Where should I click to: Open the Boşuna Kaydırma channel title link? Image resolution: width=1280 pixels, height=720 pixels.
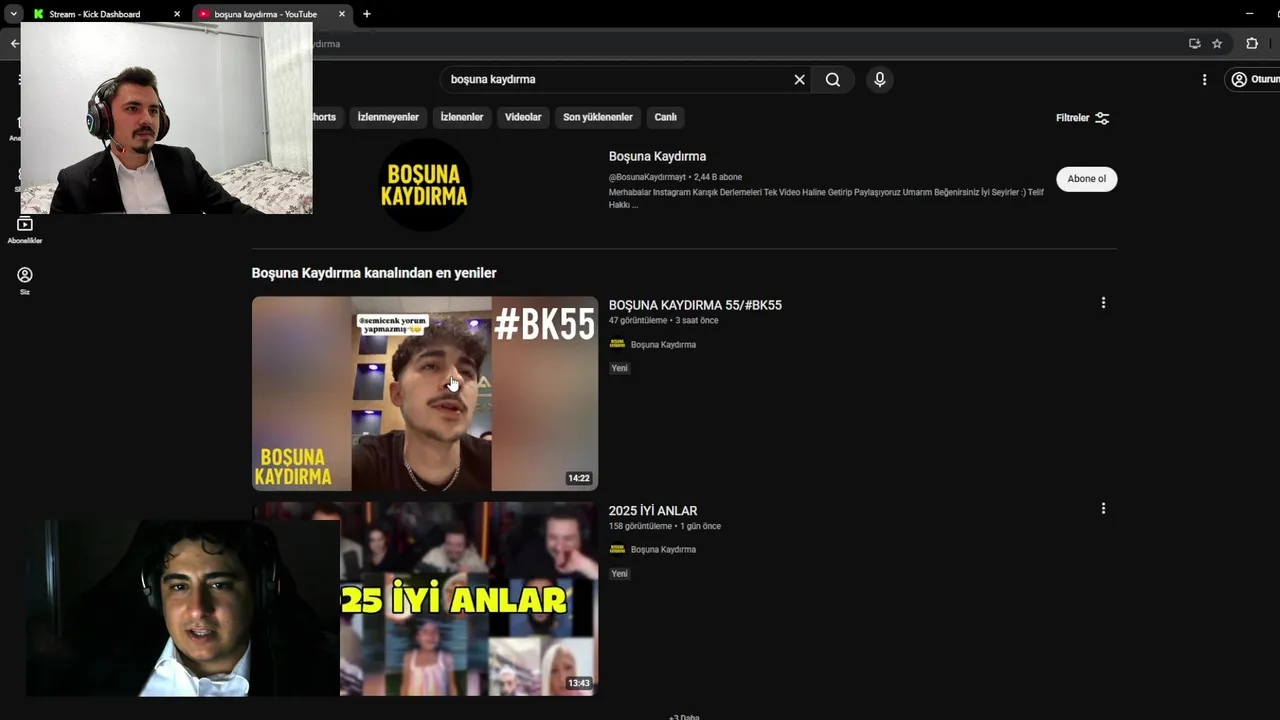pyautogui.click(x=657, y=156)
